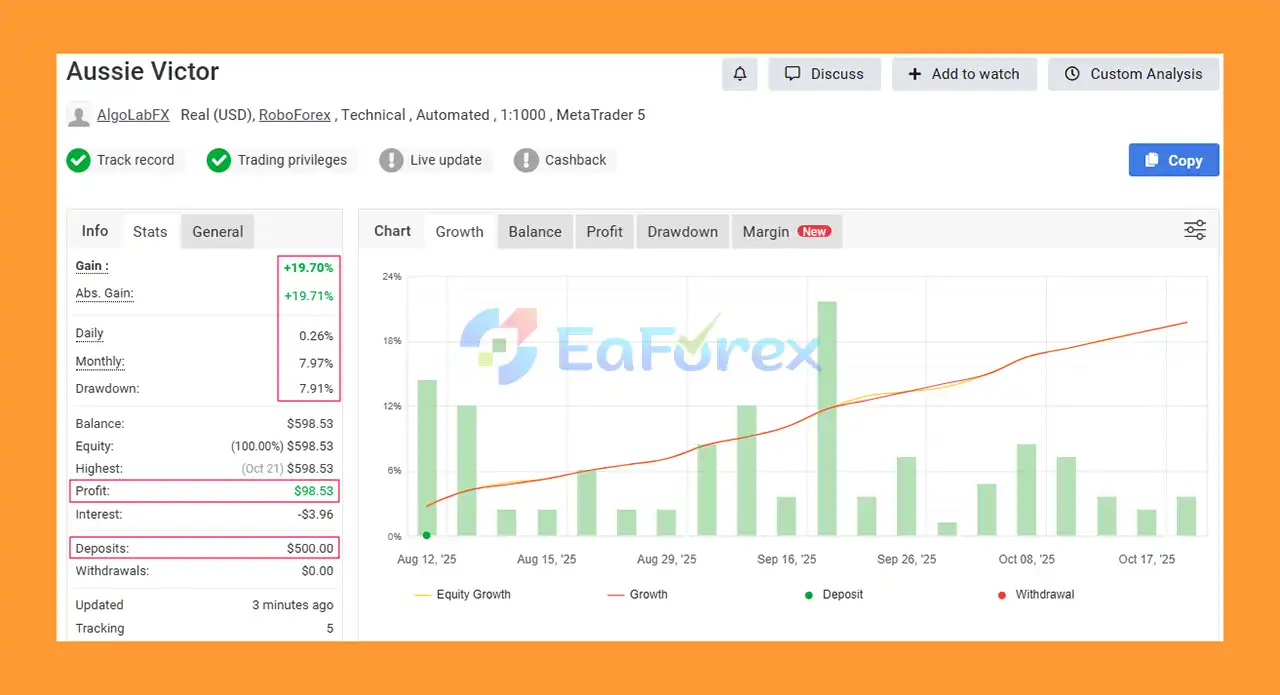Click green Track record checkmark icon

[79, 160]
